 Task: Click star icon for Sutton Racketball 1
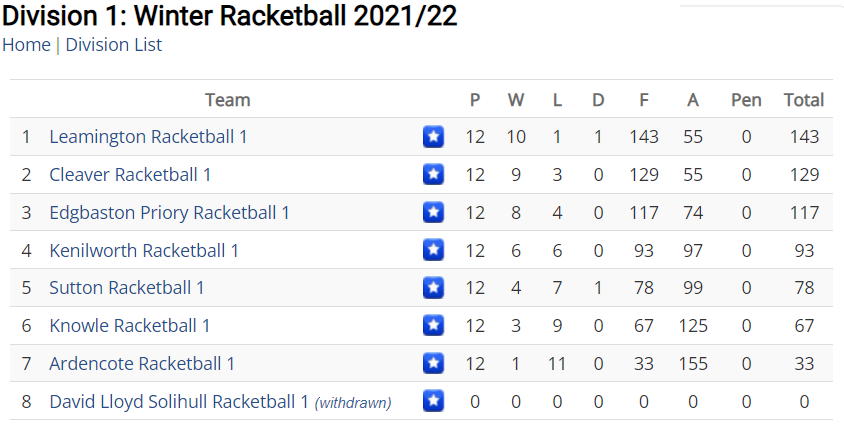point(433,288)
